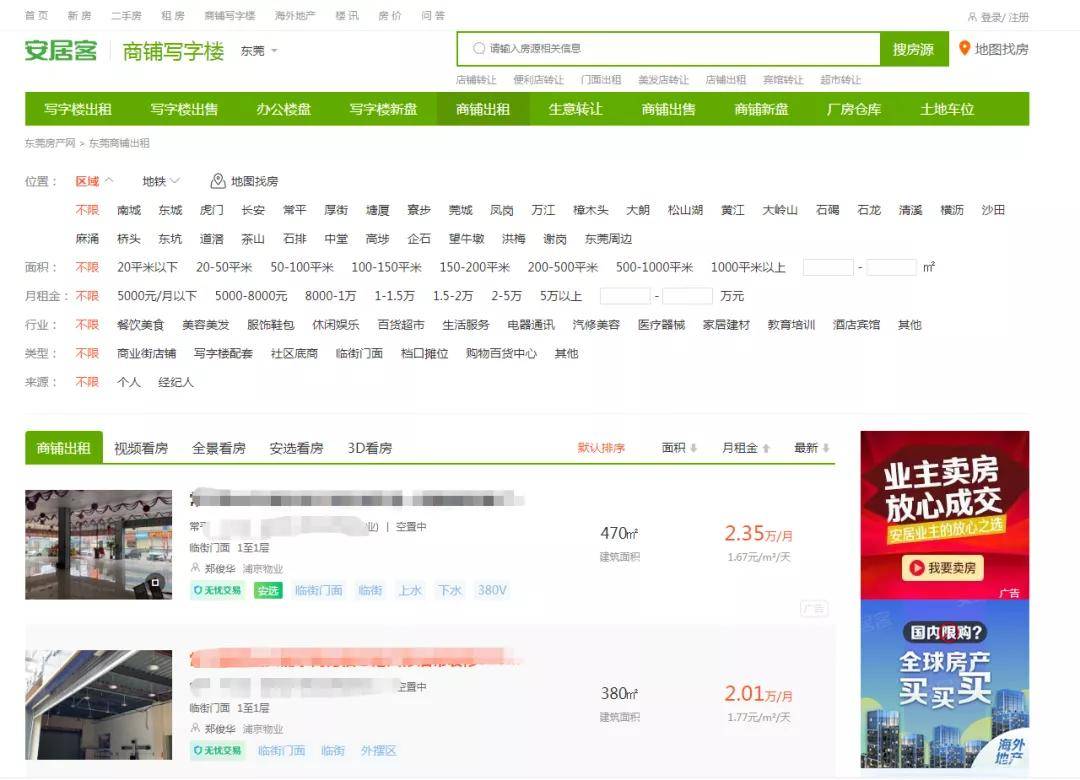Expand the 地铁 location filter
Screen dimensions: 1080x780
click(x=161, y=181)
